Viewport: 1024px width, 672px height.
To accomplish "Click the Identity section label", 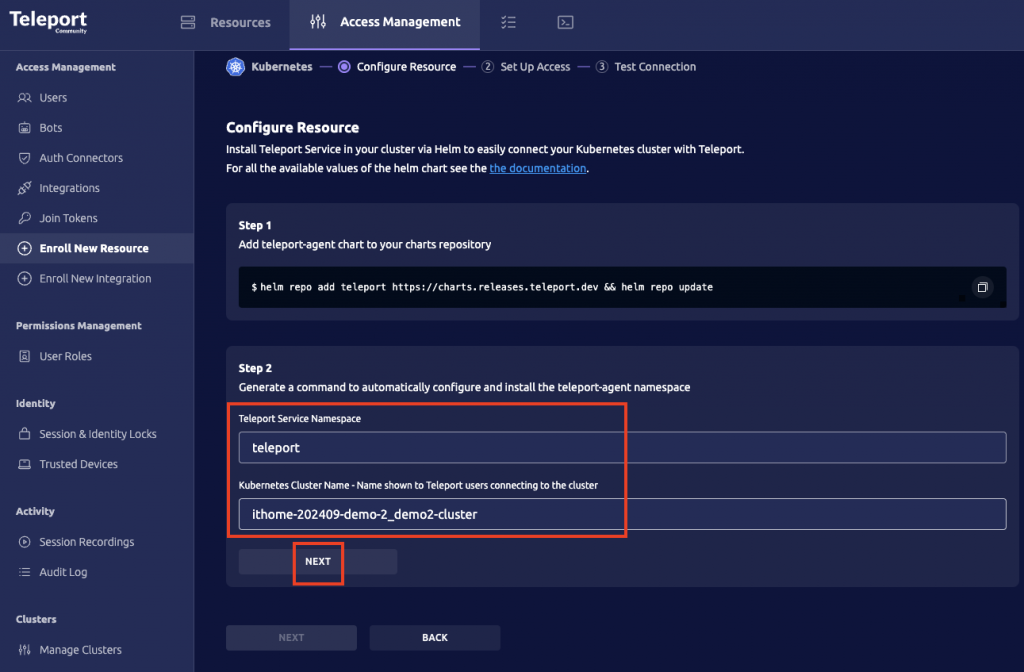I will pos(35,404).
